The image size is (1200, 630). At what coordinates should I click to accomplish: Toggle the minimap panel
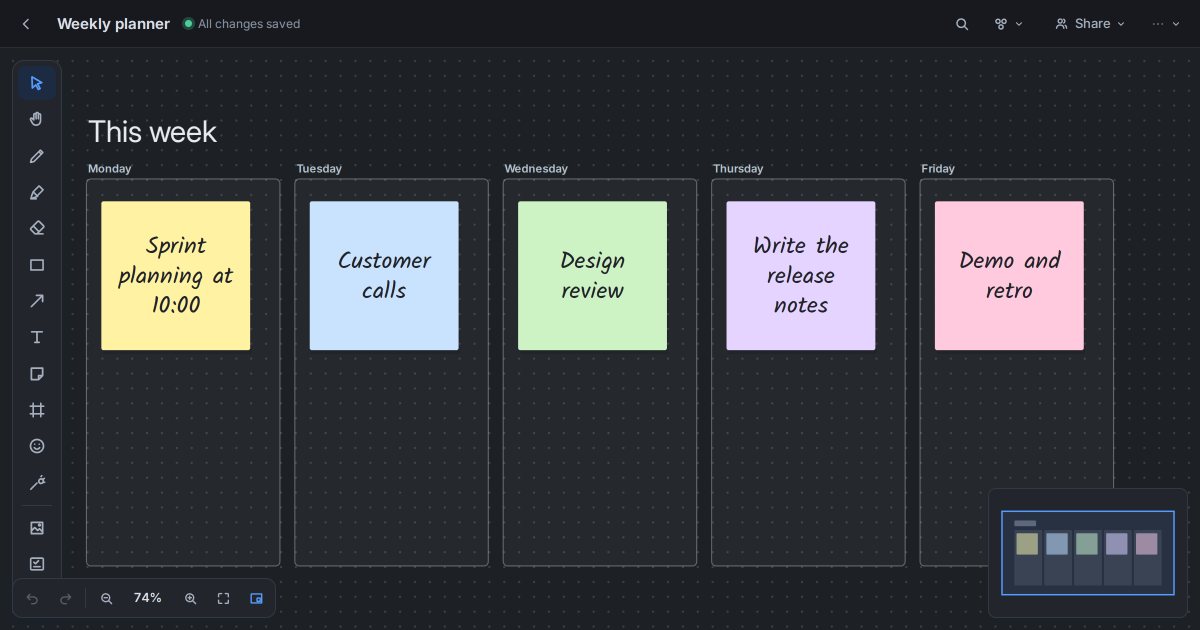pos(256,598)
